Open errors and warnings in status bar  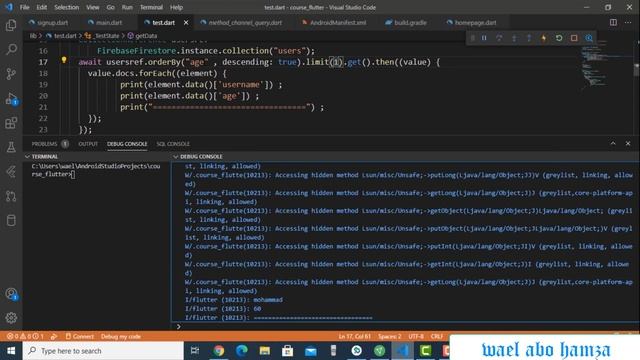pyautogui.click(x=25, y=336)
